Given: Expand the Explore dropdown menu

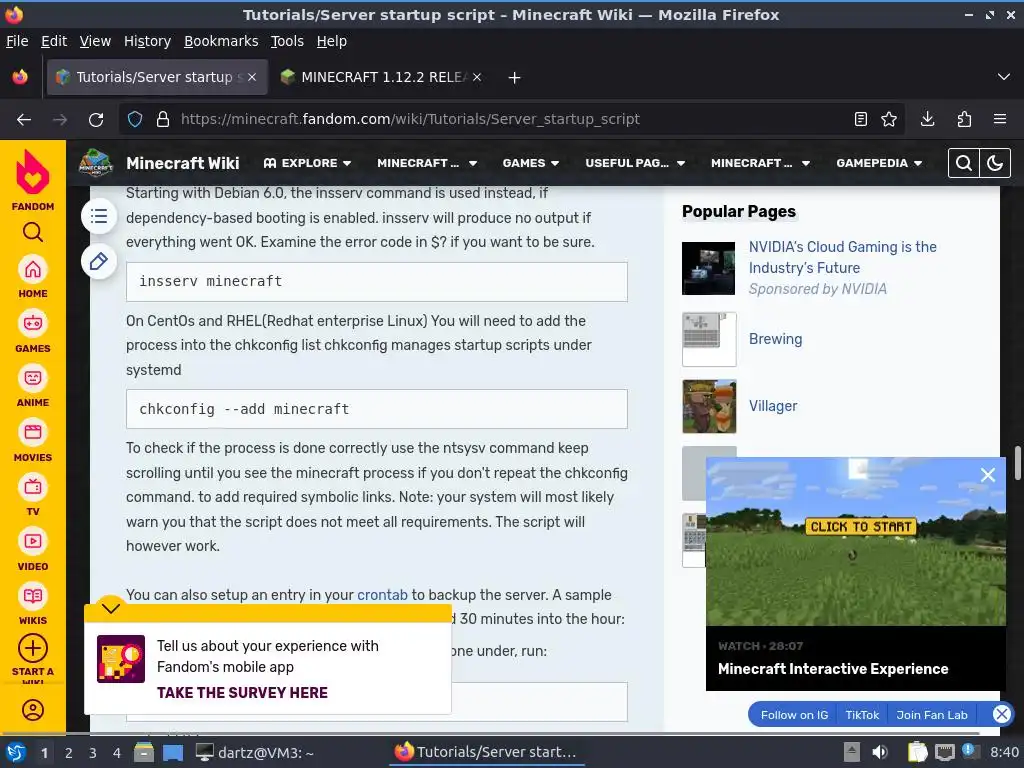Looking at the screenshot, I should coord(308,163).
